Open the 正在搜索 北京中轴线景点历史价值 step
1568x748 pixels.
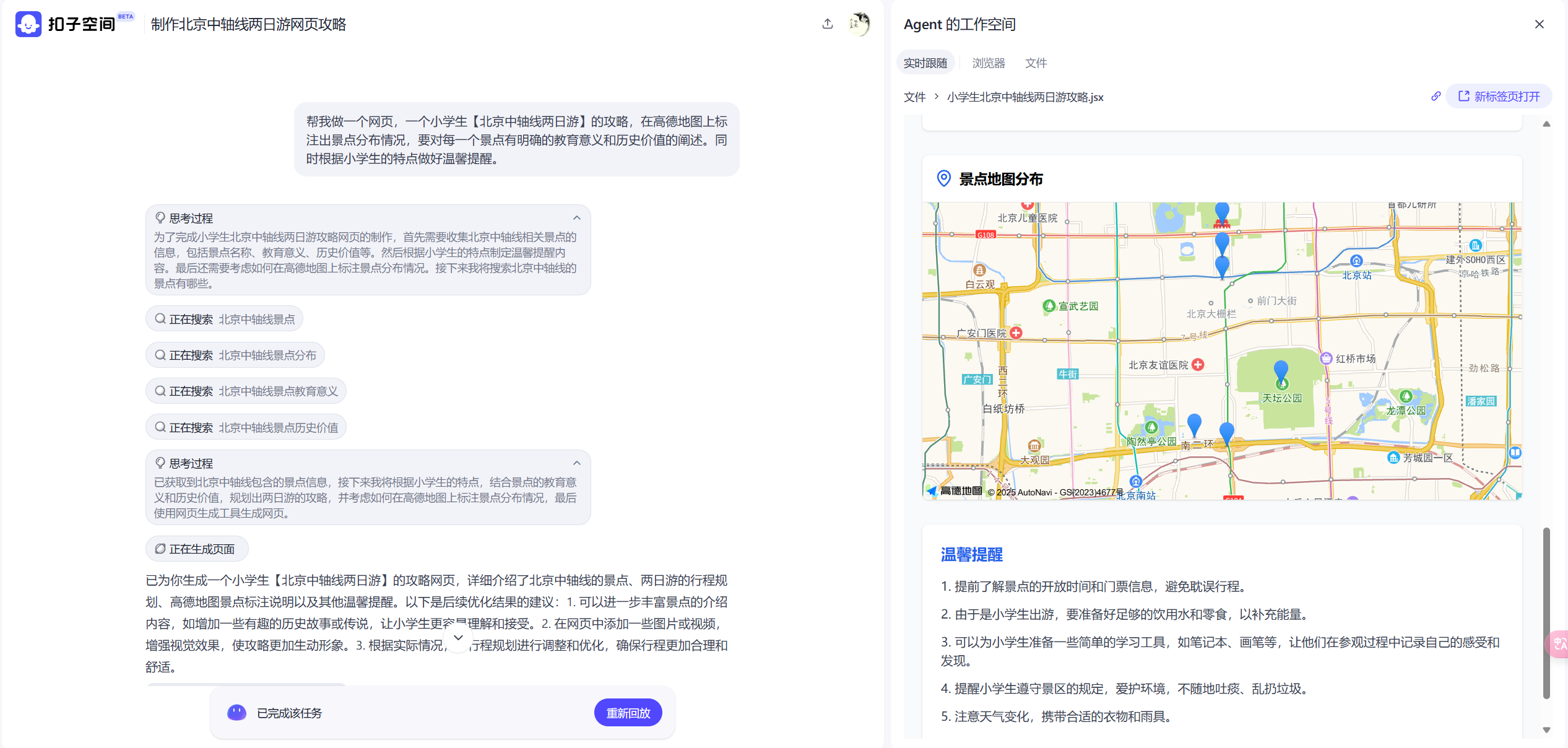pos(246,427)
